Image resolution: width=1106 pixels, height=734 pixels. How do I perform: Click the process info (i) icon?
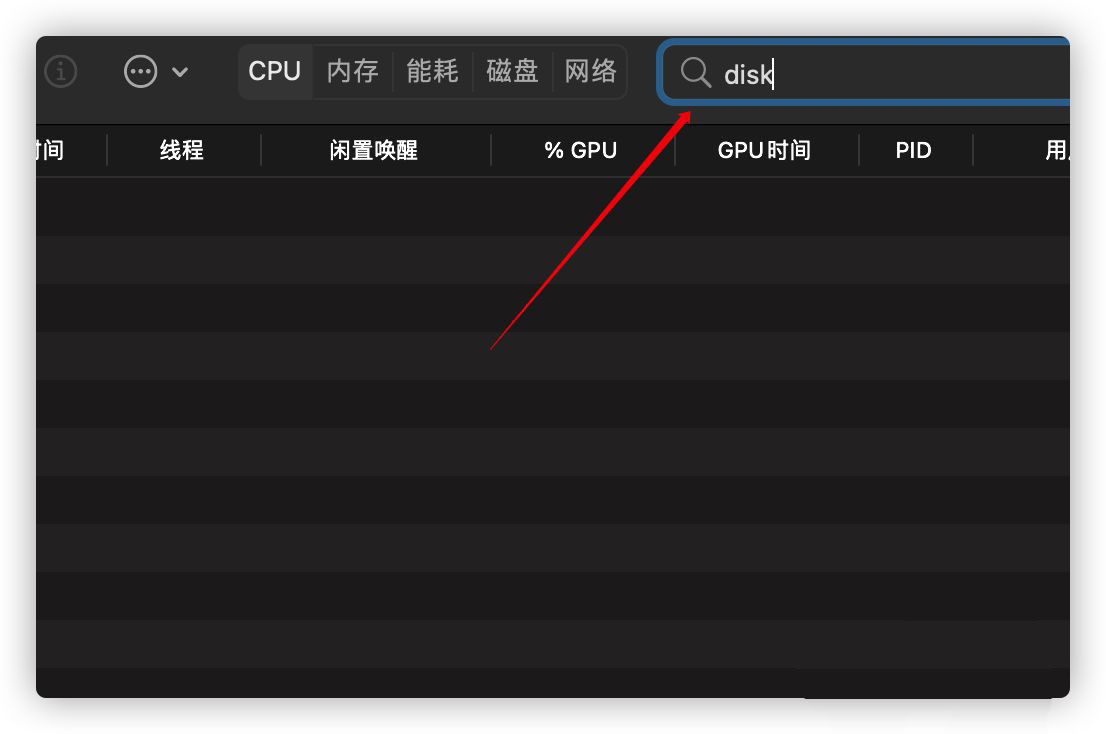61,71
